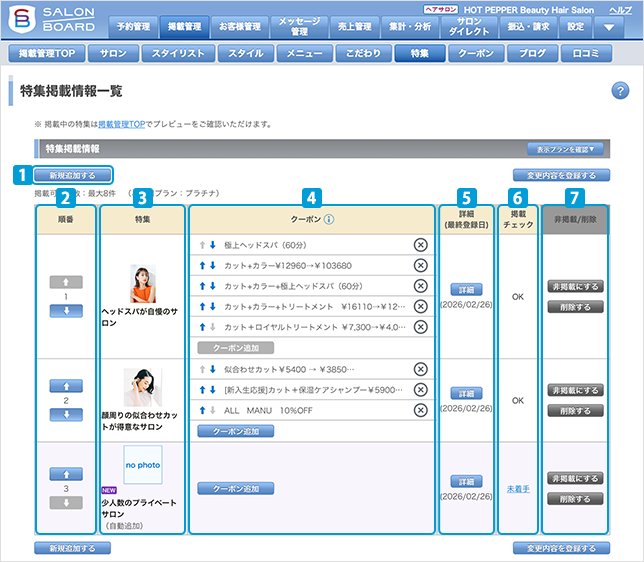The width and height of the screenshot is (644, 562).
Task: Click the bottom 新規追加する button
Action: 72,548
